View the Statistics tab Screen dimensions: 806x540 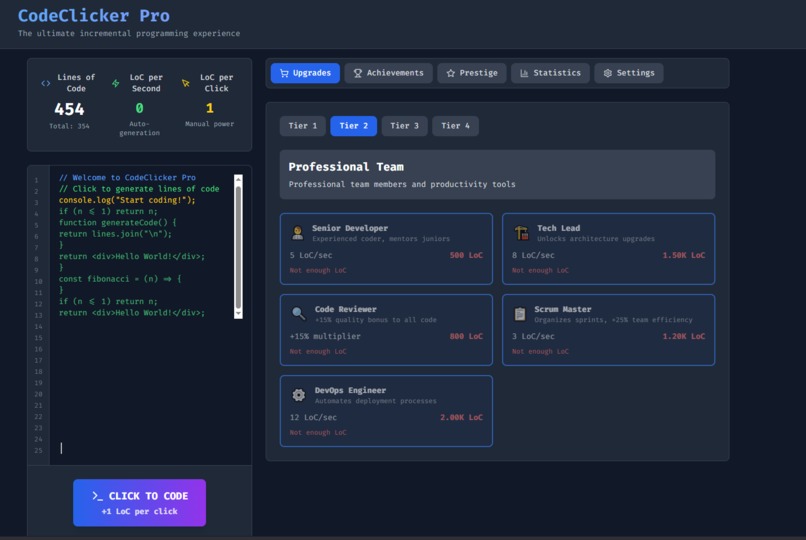pos(549,73)
